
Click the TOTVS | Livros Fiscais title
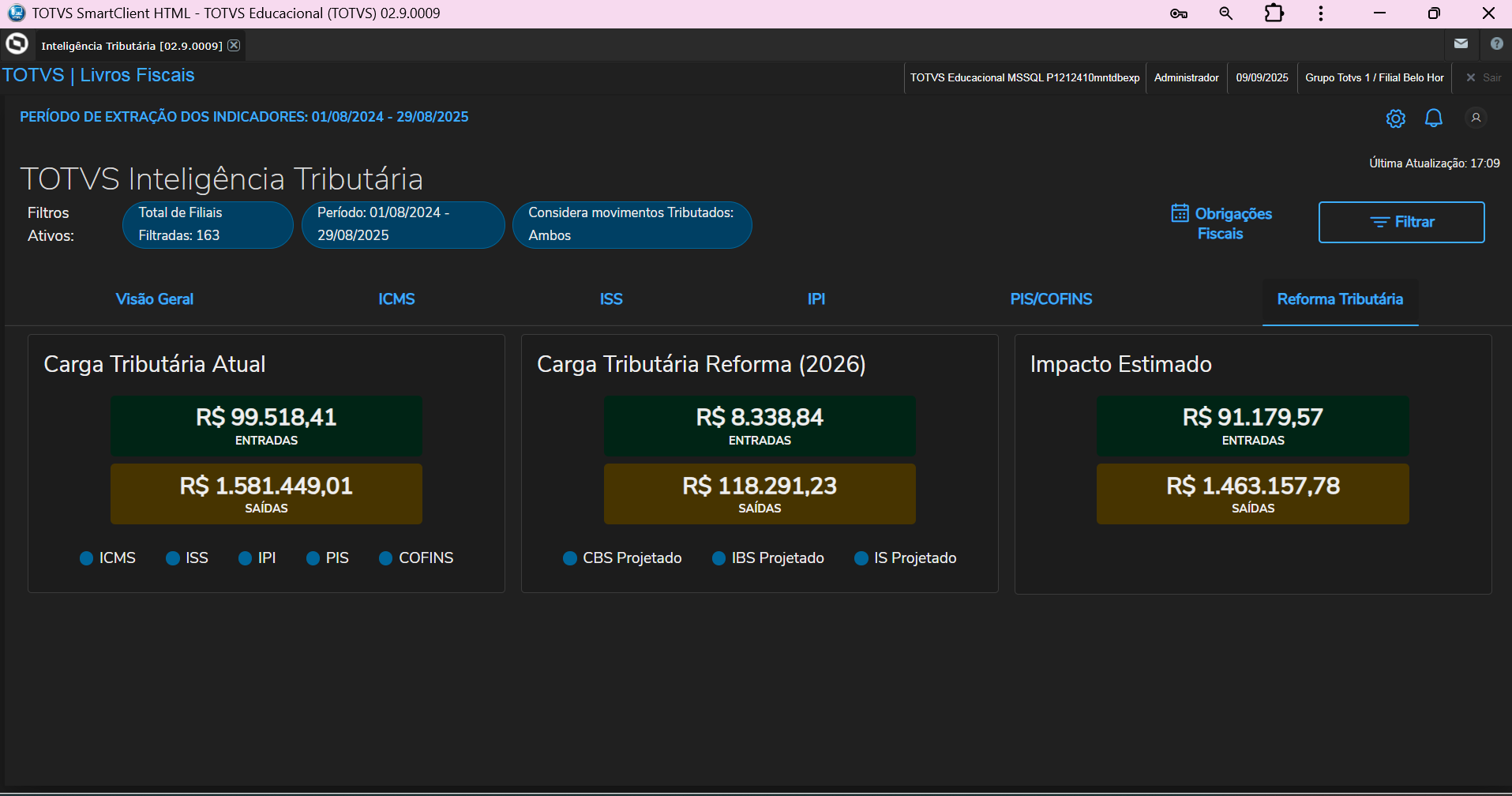(x=99, y=75)
